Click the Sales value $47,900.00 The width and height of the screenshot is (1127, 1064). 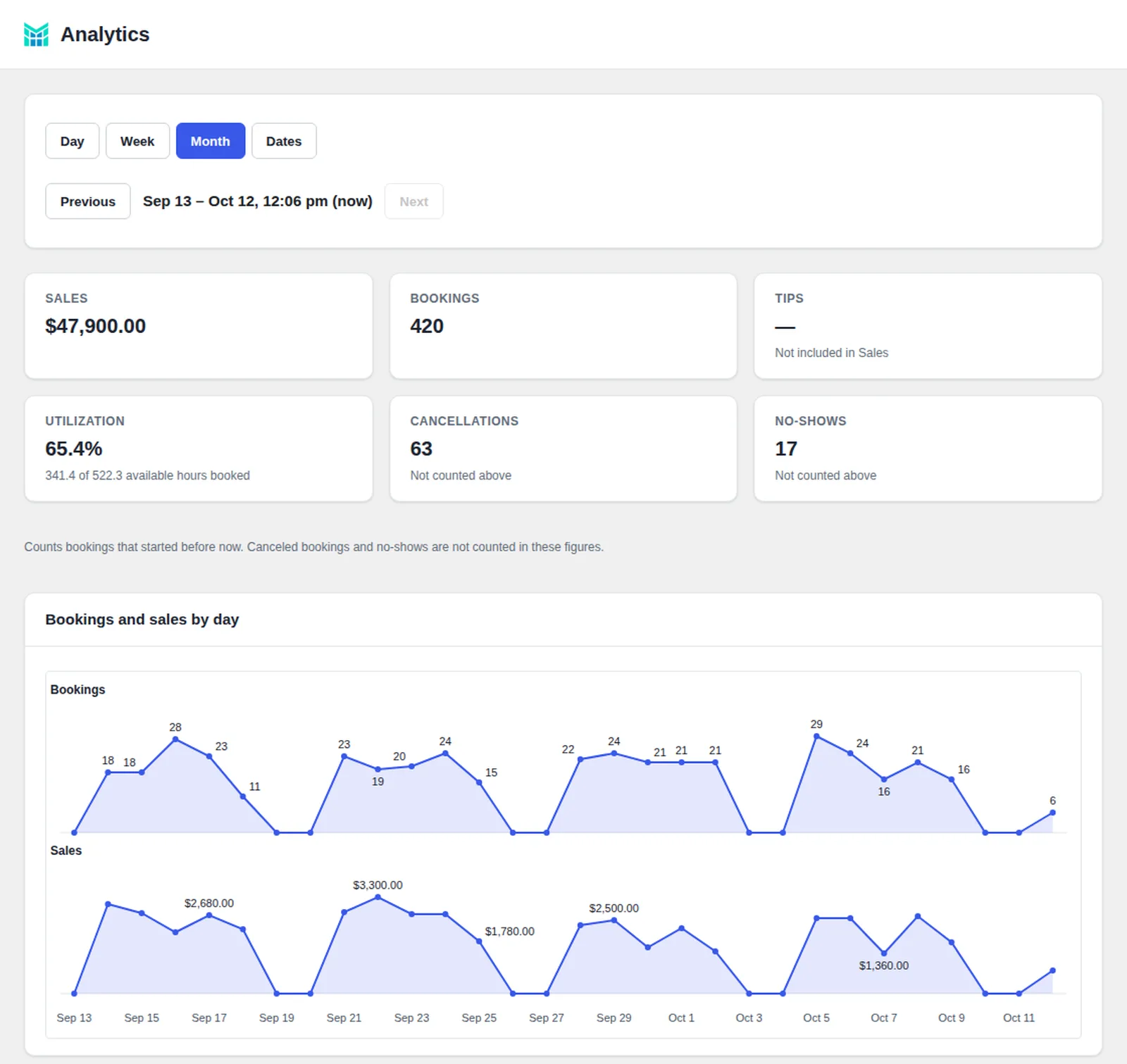coord(95,326)
